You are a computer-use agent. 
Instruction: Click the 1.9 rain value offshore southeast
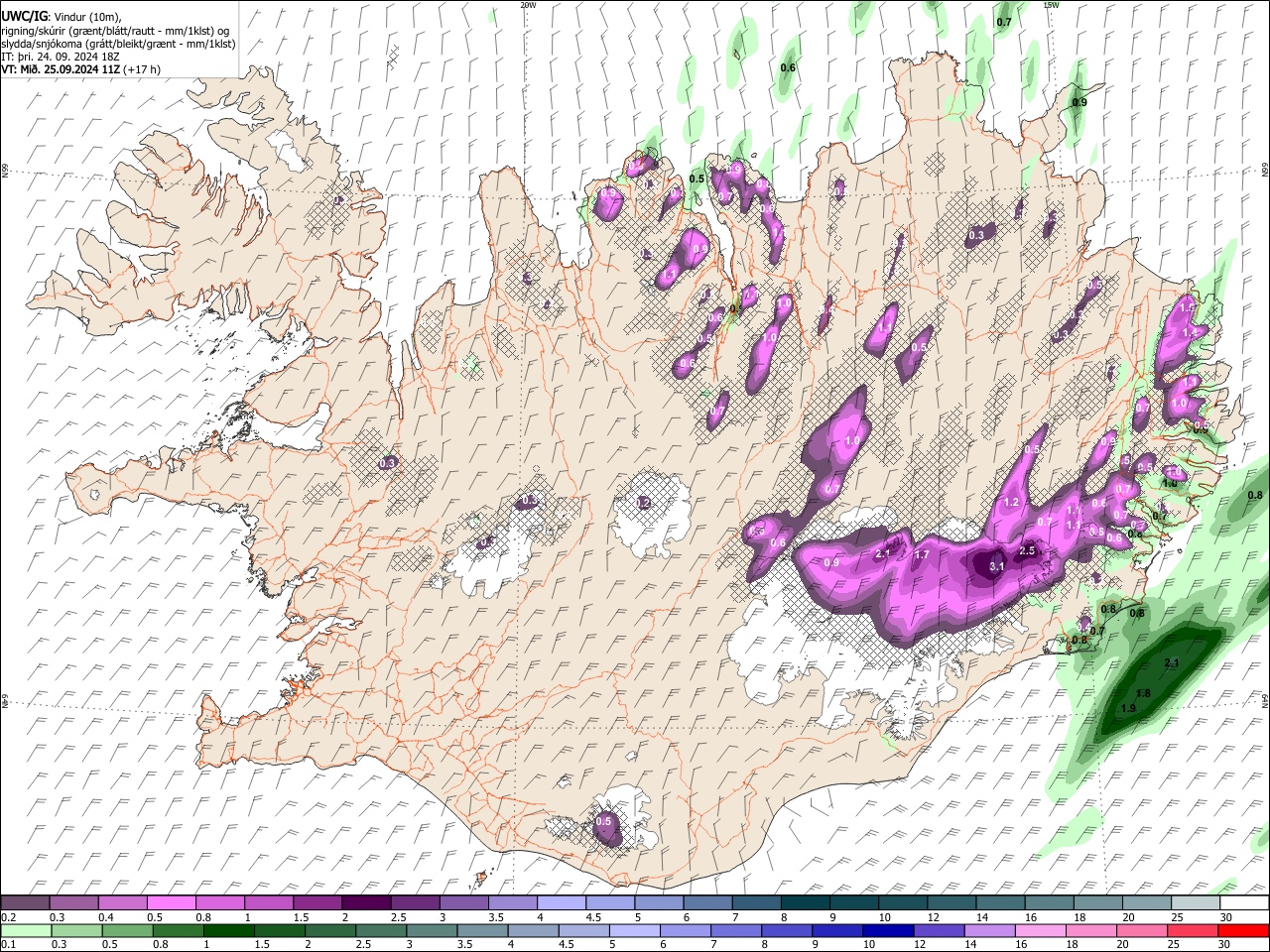pyautogui.click(x=1128, y=708)
